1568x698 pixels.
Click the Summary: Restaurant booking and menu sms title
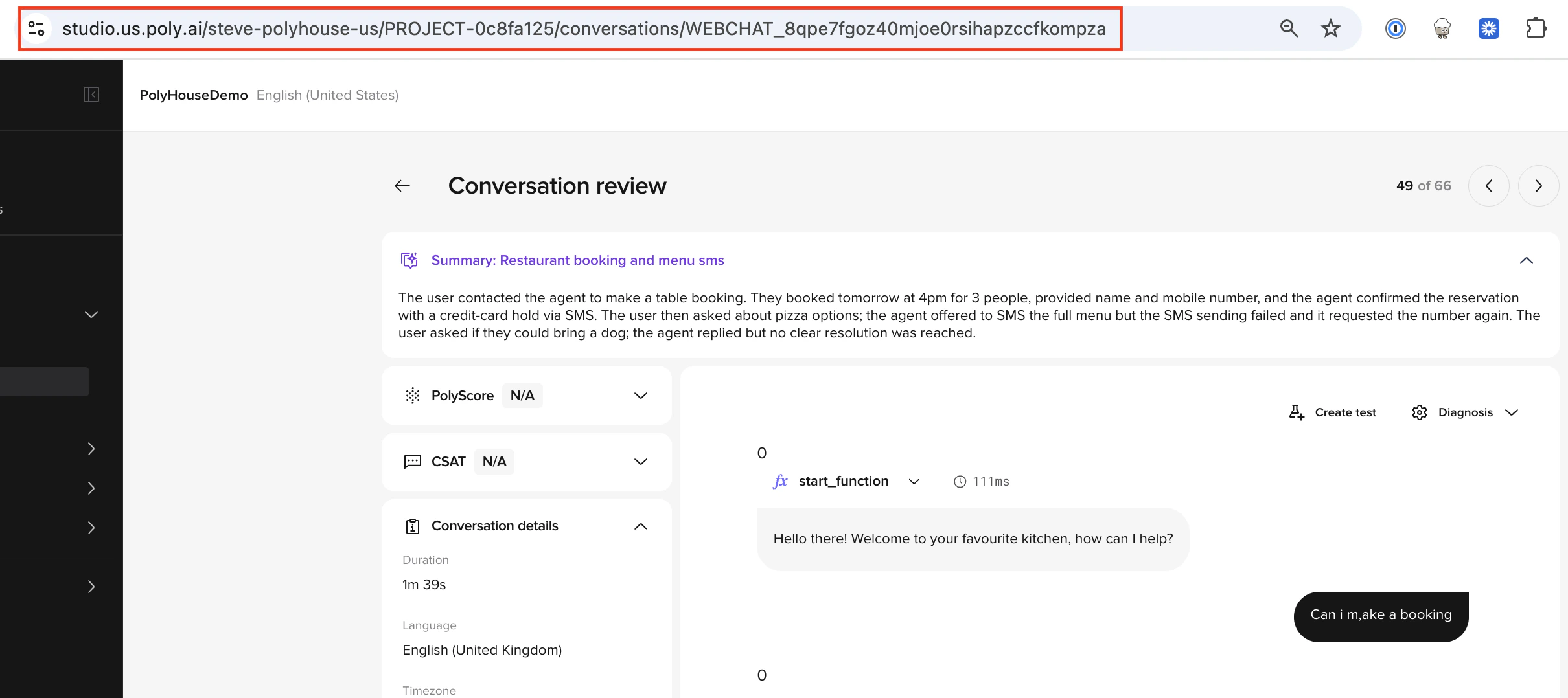tap(578, 260)
